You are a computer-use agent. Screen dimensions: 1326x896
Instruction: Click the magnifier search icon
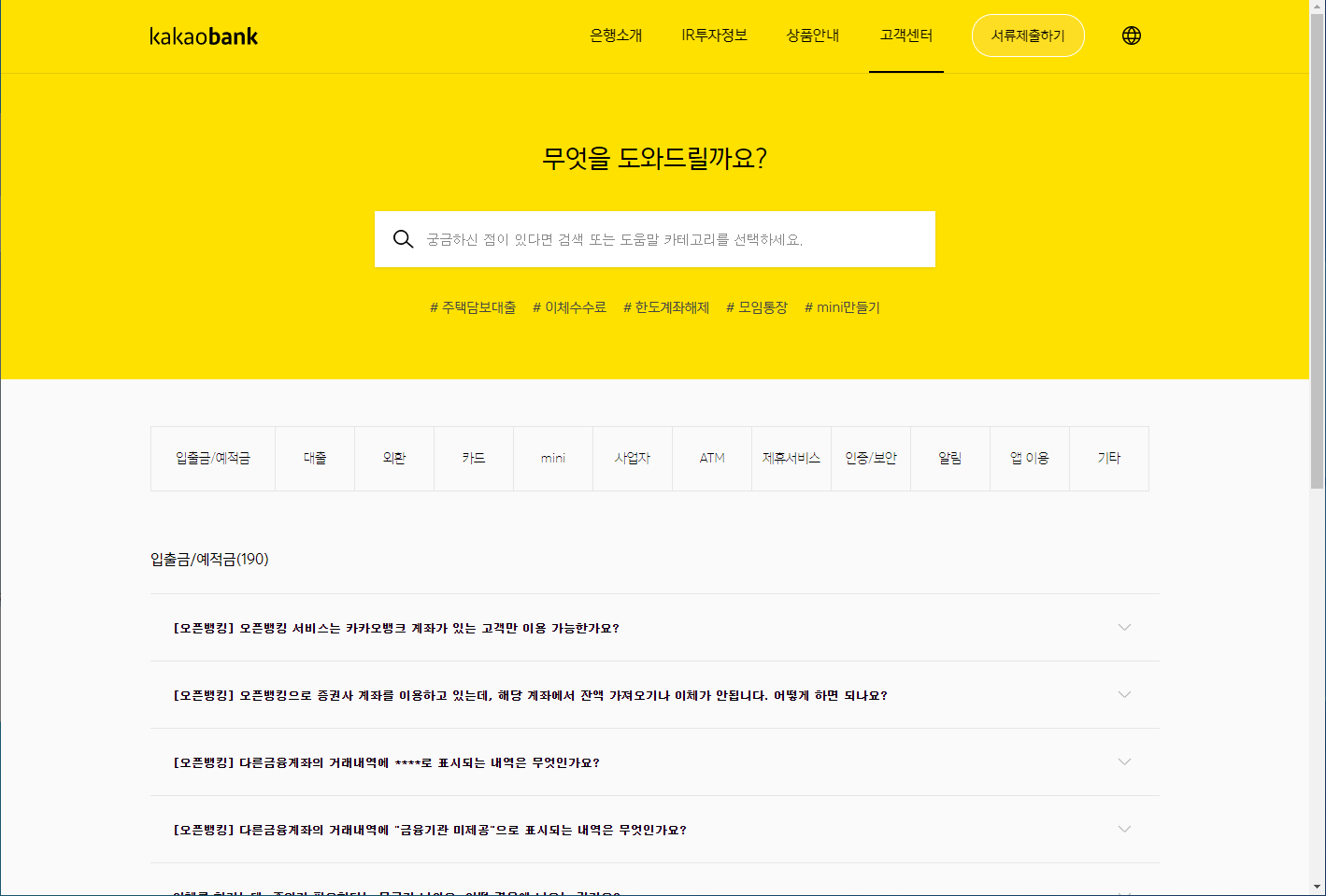point(403,239)
